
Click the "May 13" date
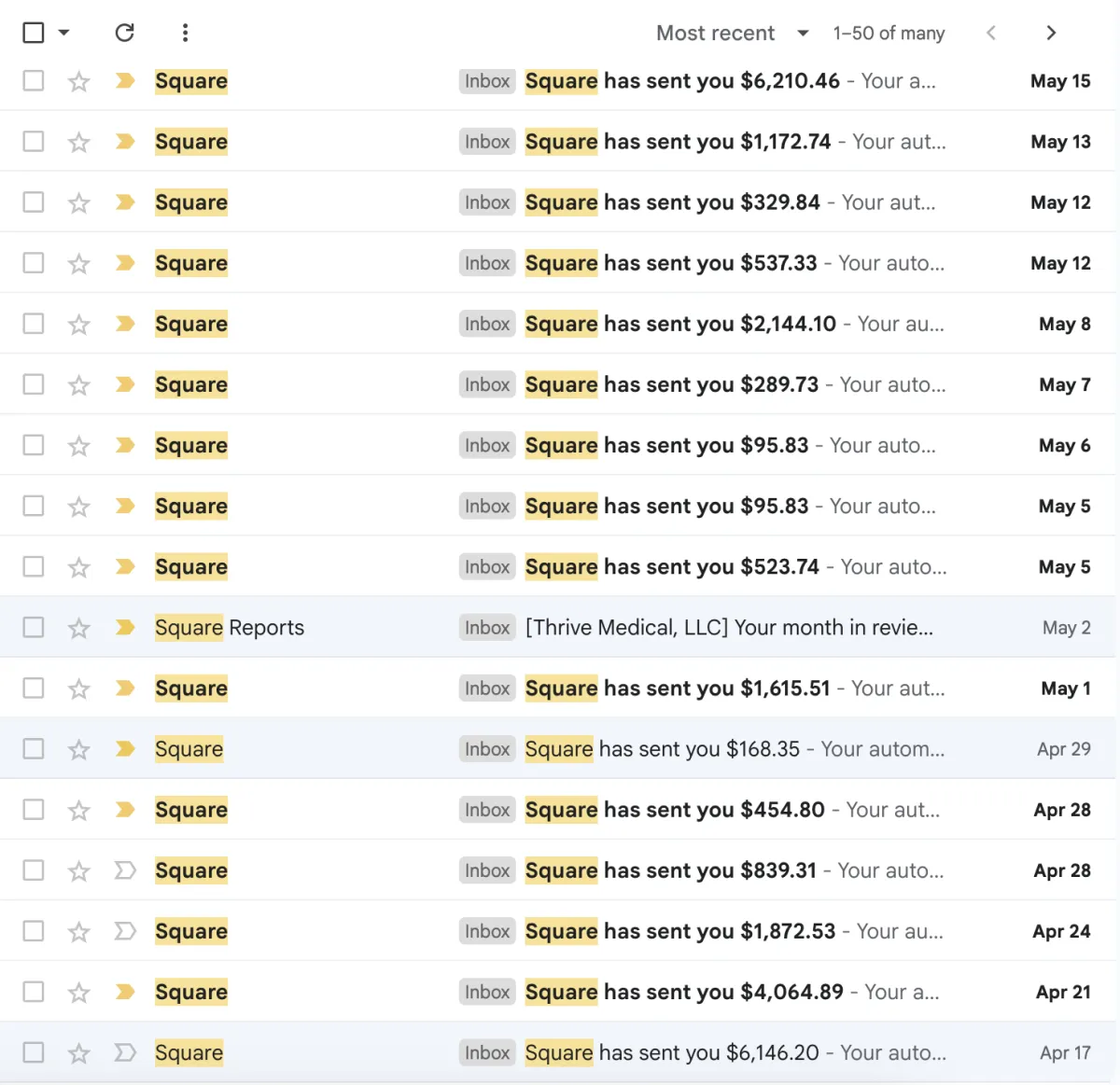[x=1060, y=142]
